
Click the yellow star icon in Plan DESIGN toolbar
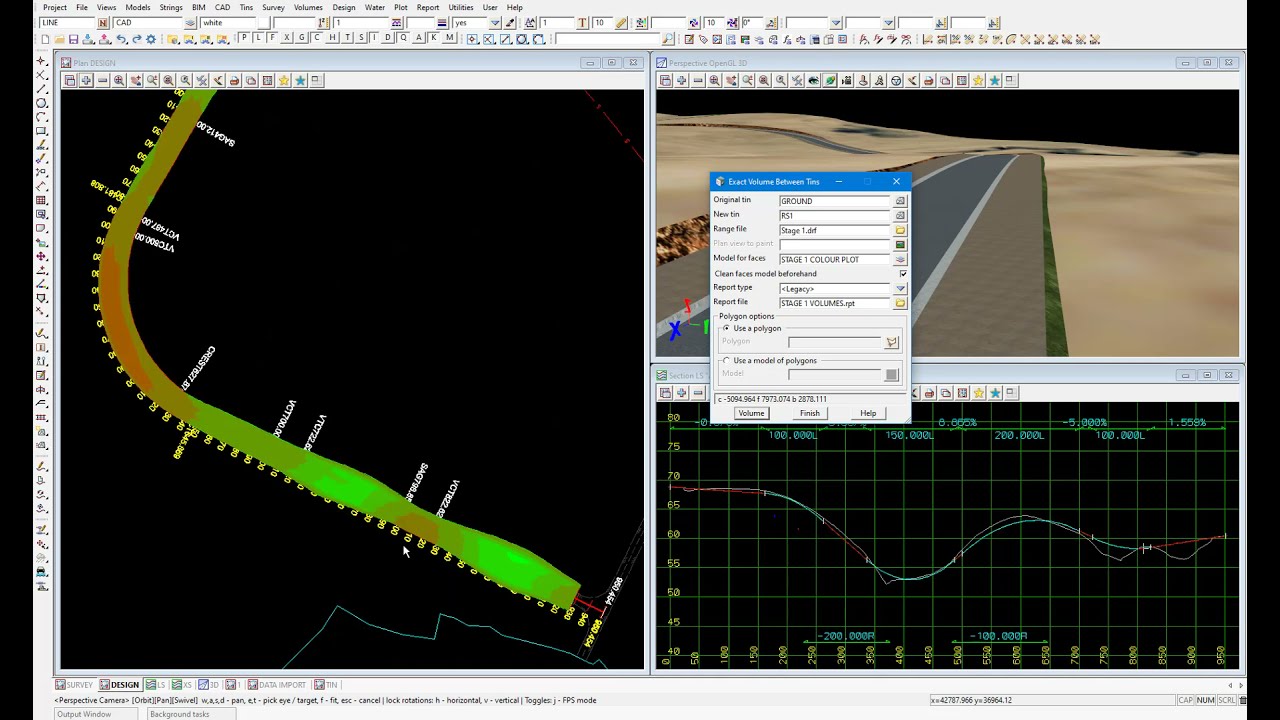tap(284, 80)
